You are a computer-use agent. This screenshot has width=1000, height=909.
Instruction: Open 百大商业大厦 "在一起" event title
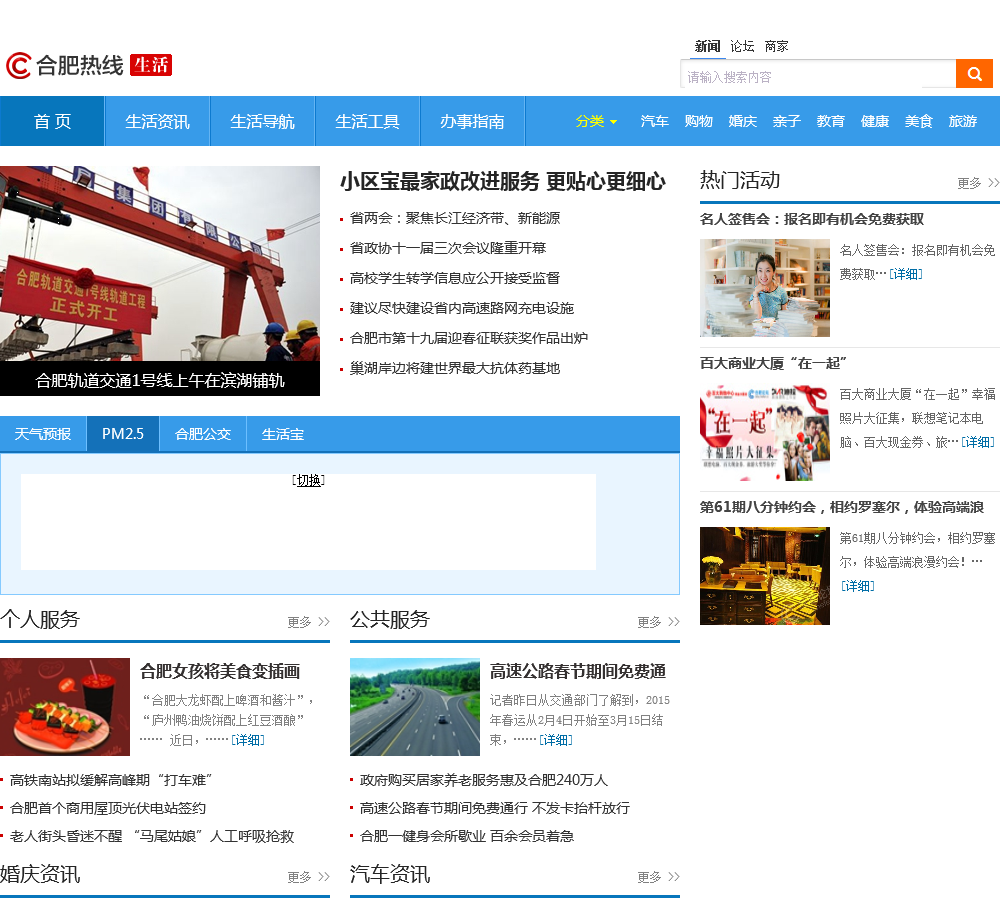773,364
